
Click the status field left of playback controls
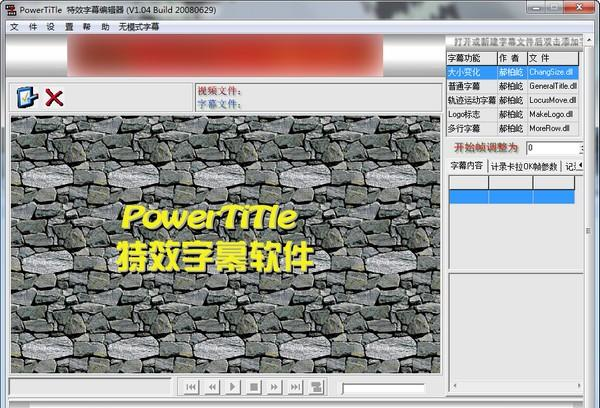point(90,387)
